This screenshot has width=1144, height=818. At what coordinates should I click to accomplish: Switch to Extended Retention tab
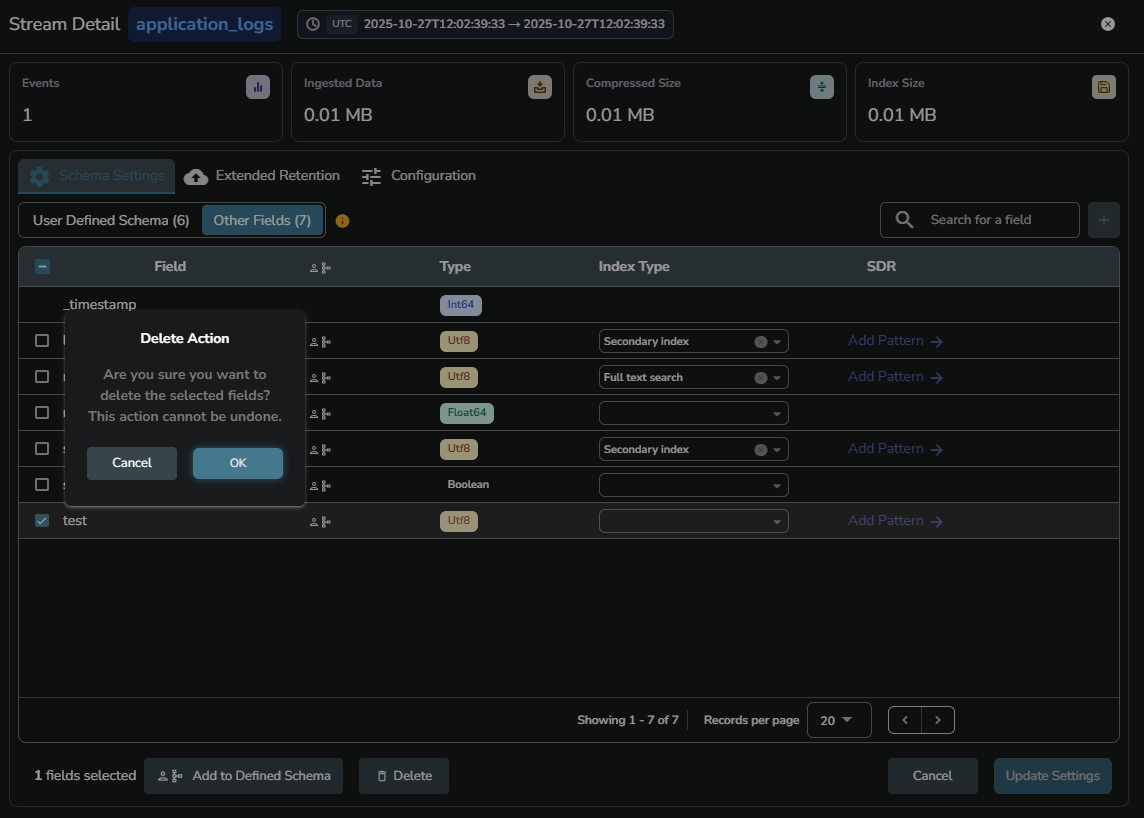pos(263,176)
